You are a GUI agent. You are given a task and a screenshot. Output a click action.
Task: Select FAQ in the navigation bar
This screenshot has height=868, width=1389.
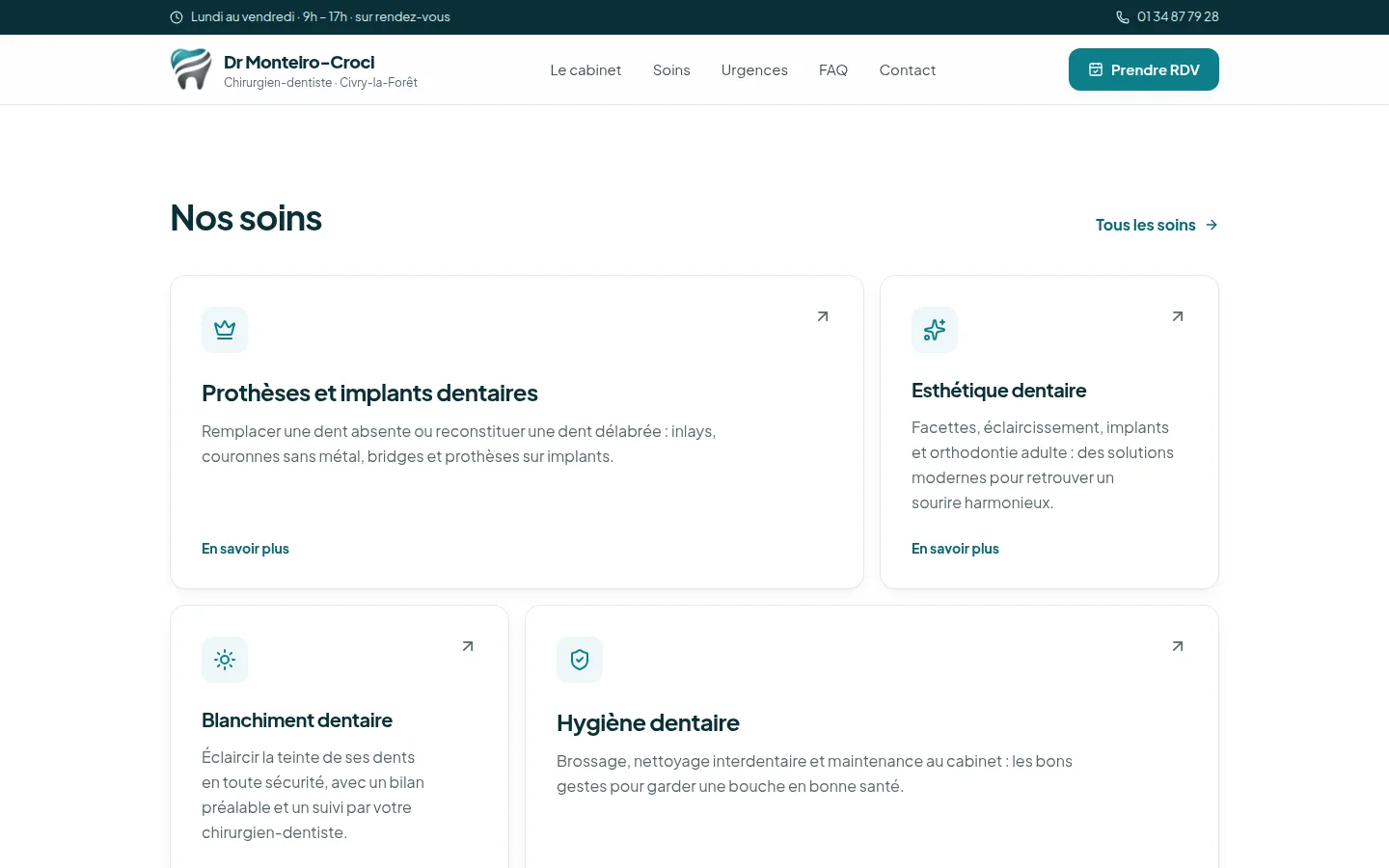coord(833,70)
